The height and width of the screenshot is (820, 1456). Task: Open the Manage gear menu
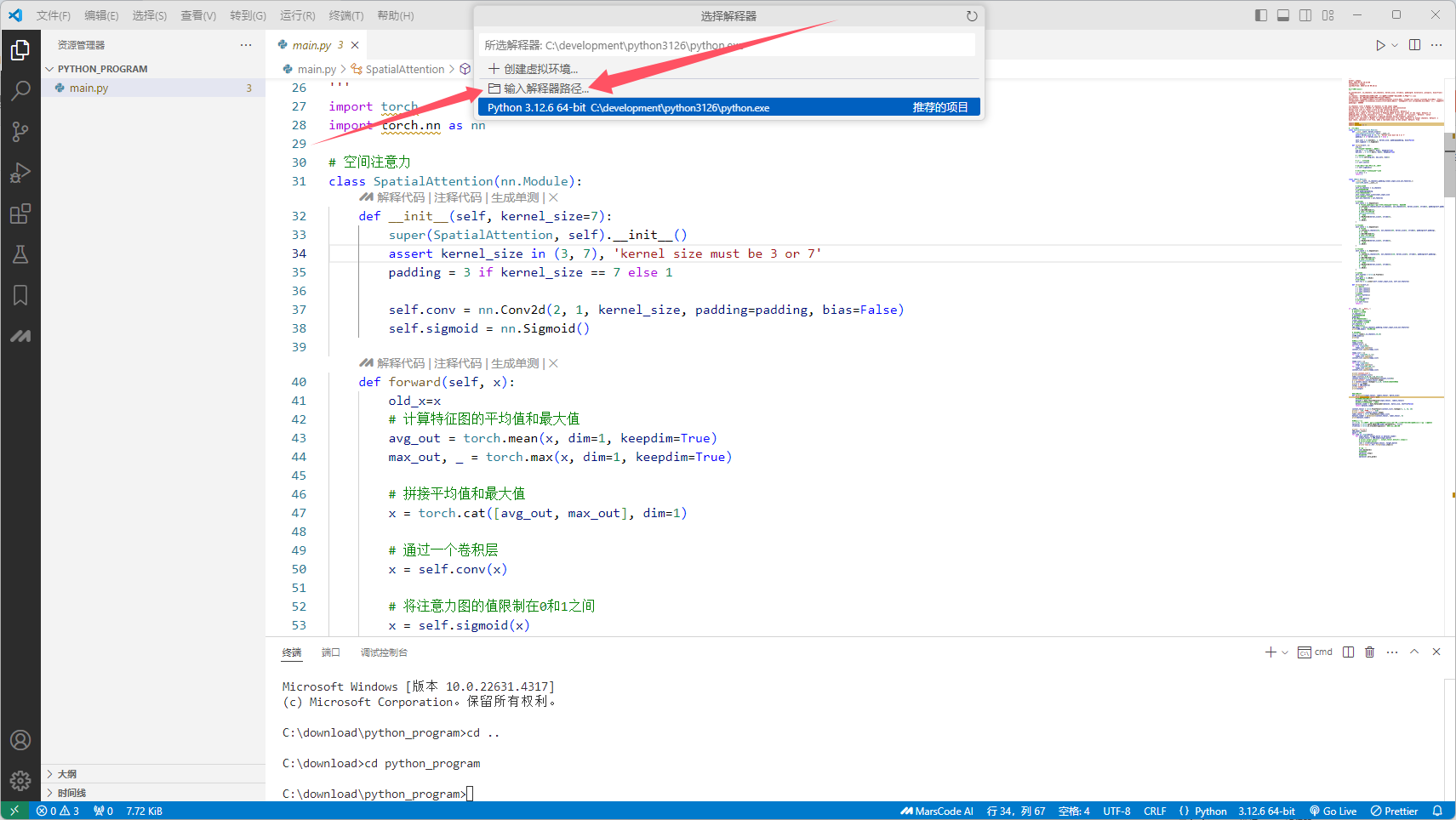coord(20,780)
